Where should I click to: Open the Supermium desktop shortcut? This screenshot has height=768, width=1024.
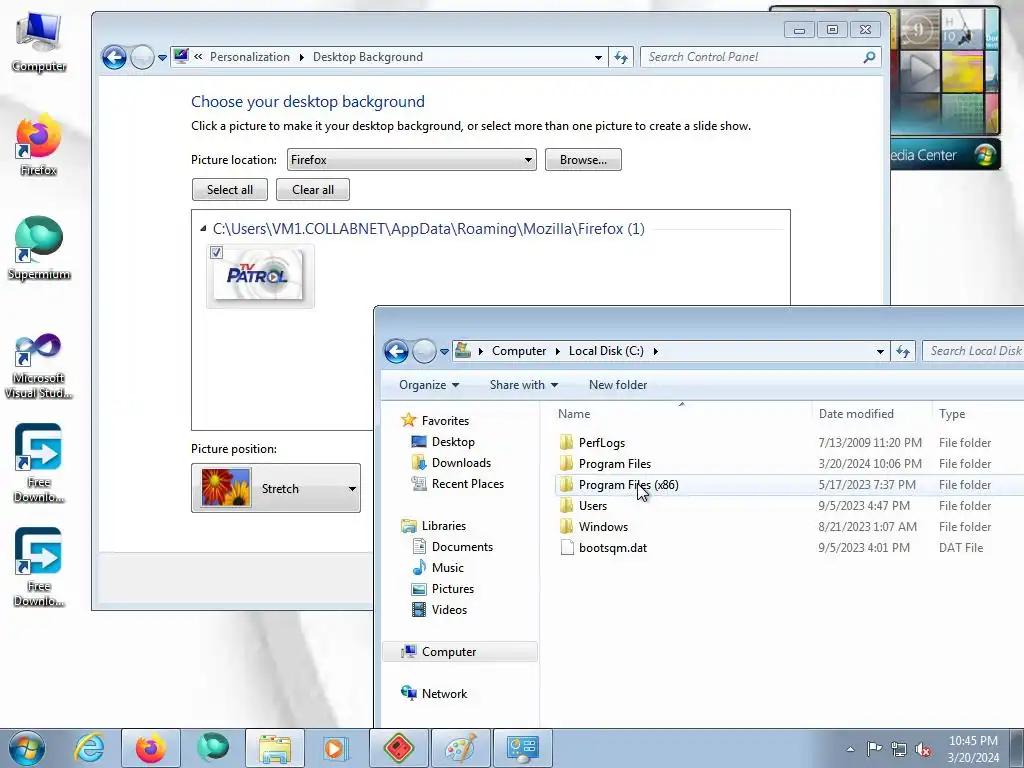pos(39,248)
